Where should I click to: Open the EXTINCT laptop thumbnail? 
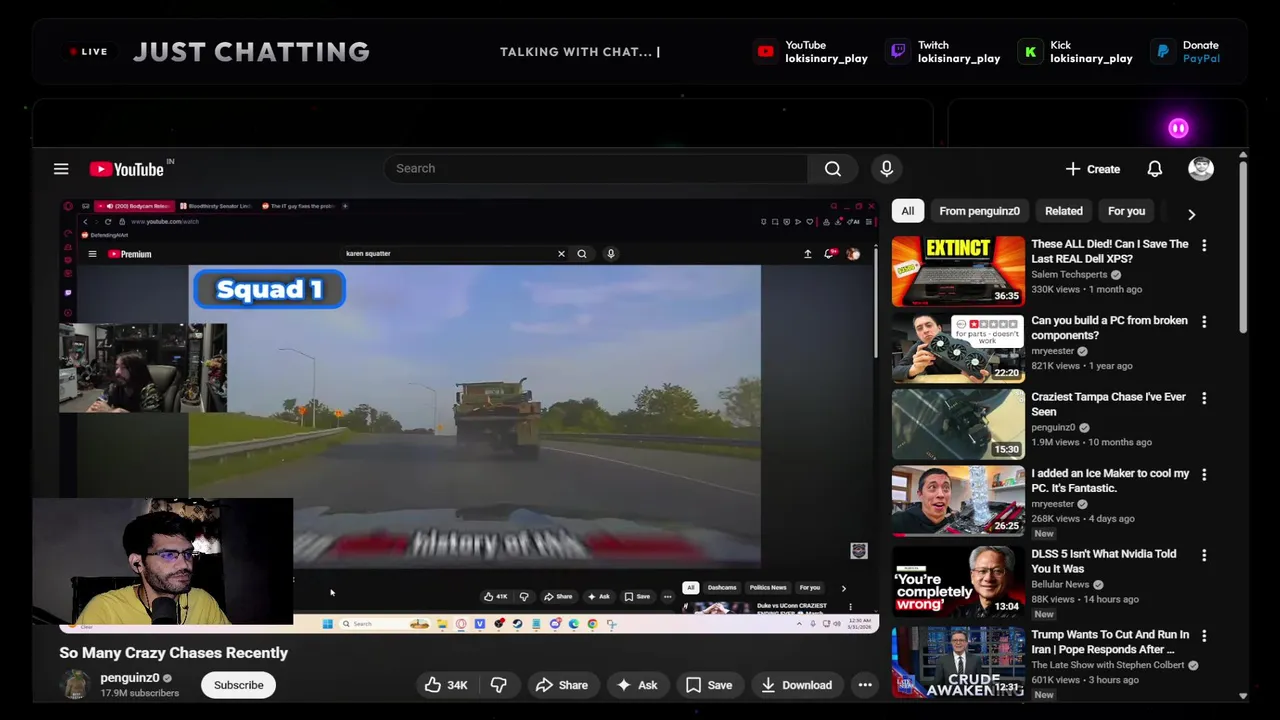[958, 271]
